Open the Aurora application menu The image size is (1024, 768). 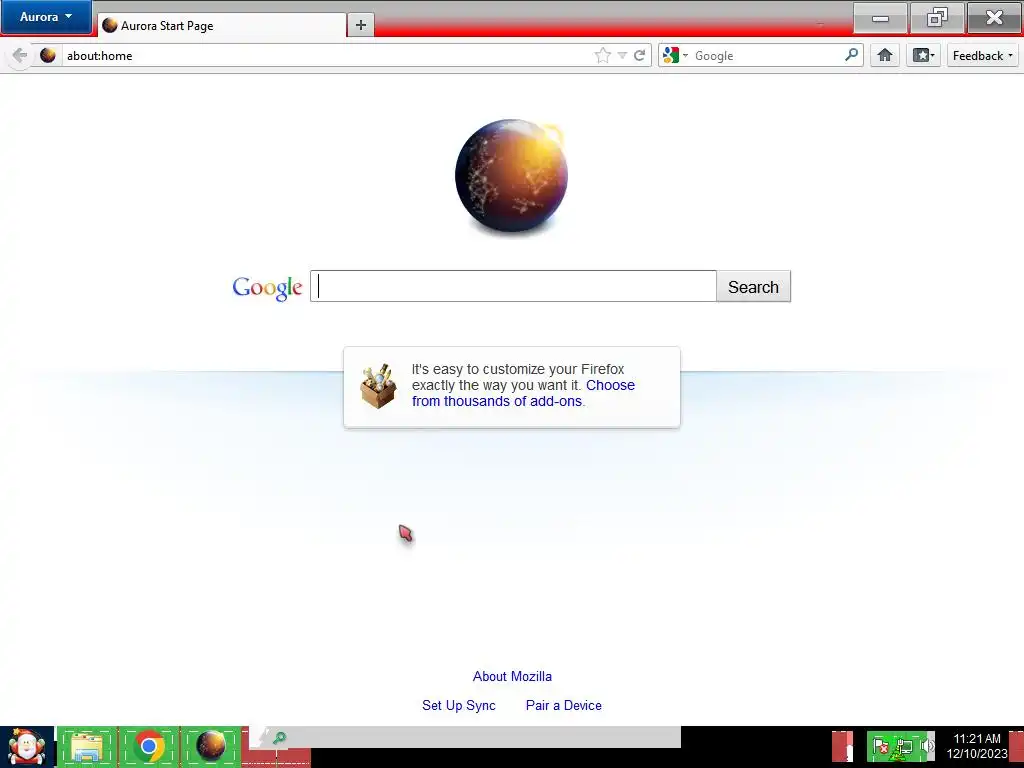46,17
